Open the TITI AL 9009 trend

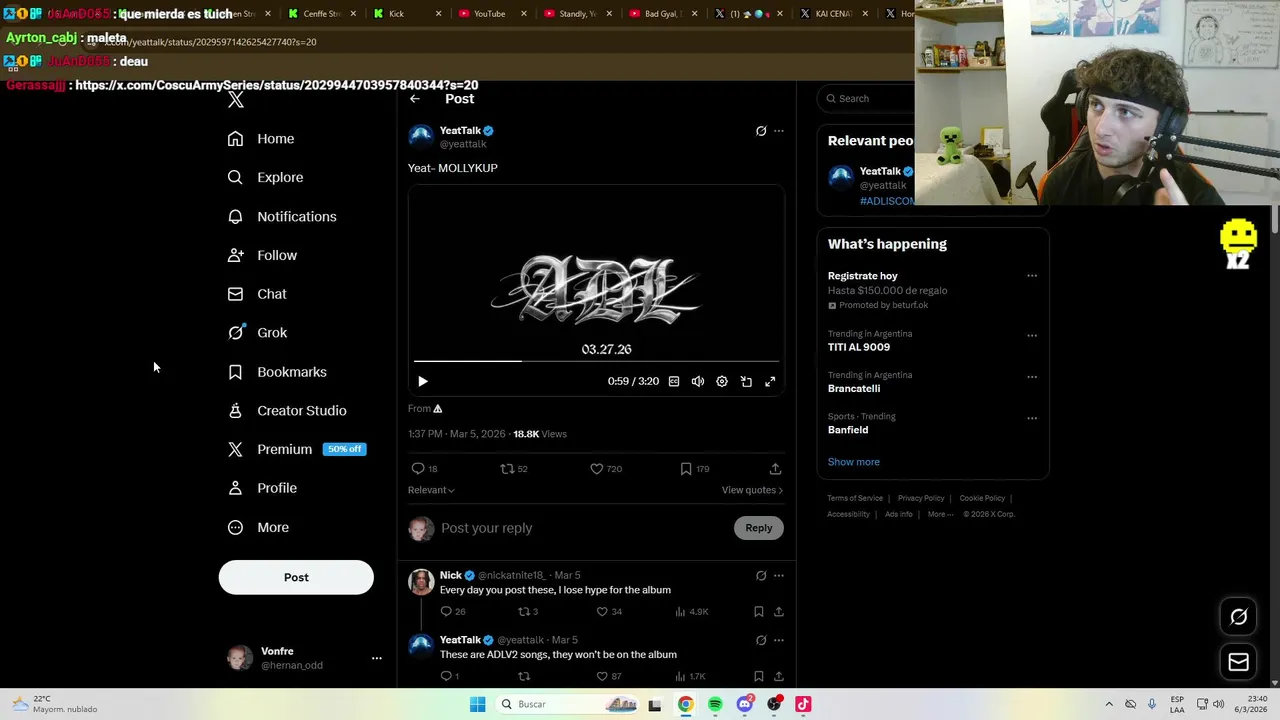(859, 347)
